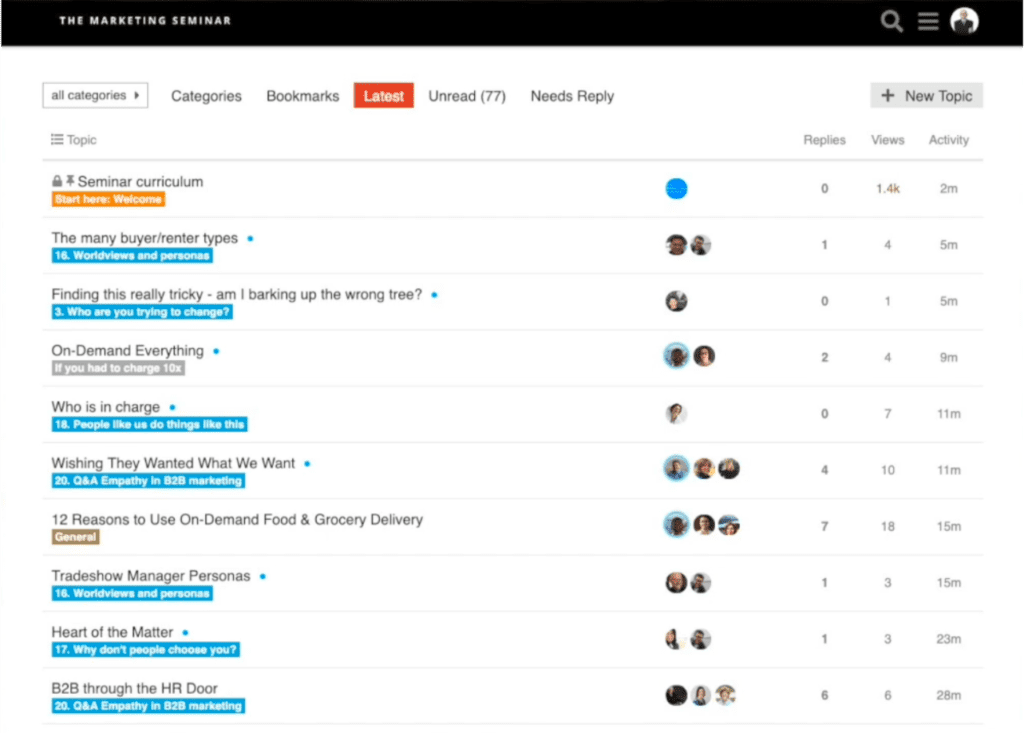Screen dimensions: 1024x733
Task: Select the Needs Reply tab
Action: [x=572, y=96]
